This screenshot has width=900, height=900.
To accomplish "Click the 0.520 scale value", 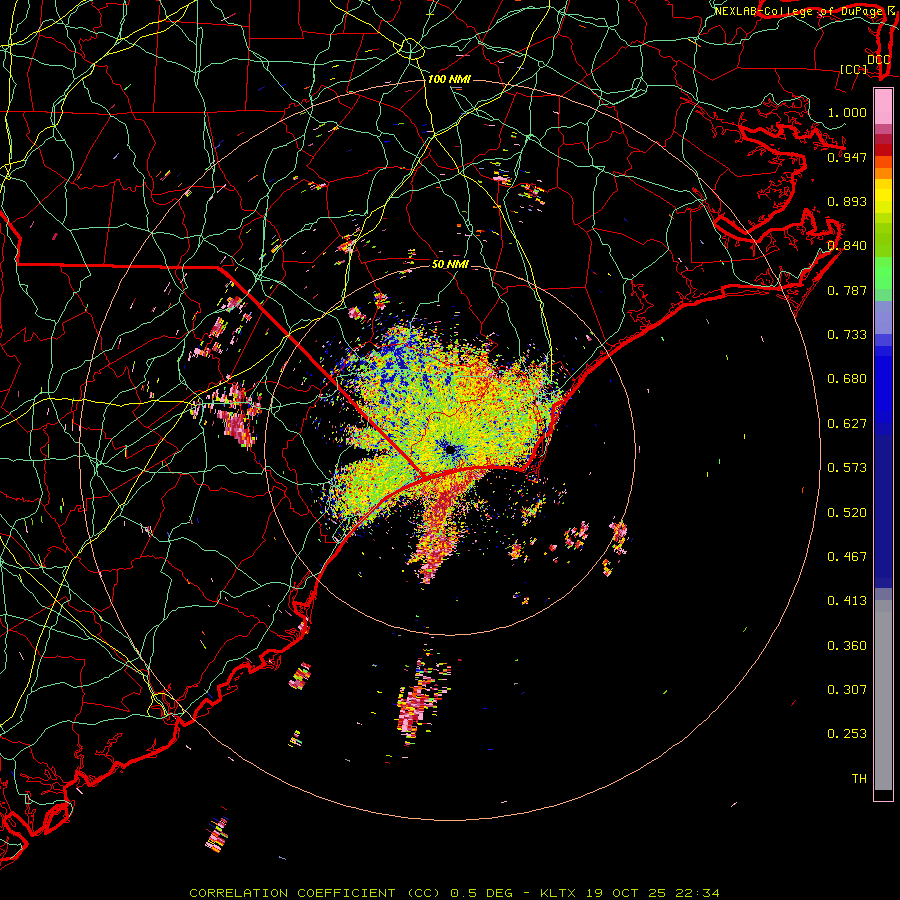I will coord(847,513).
